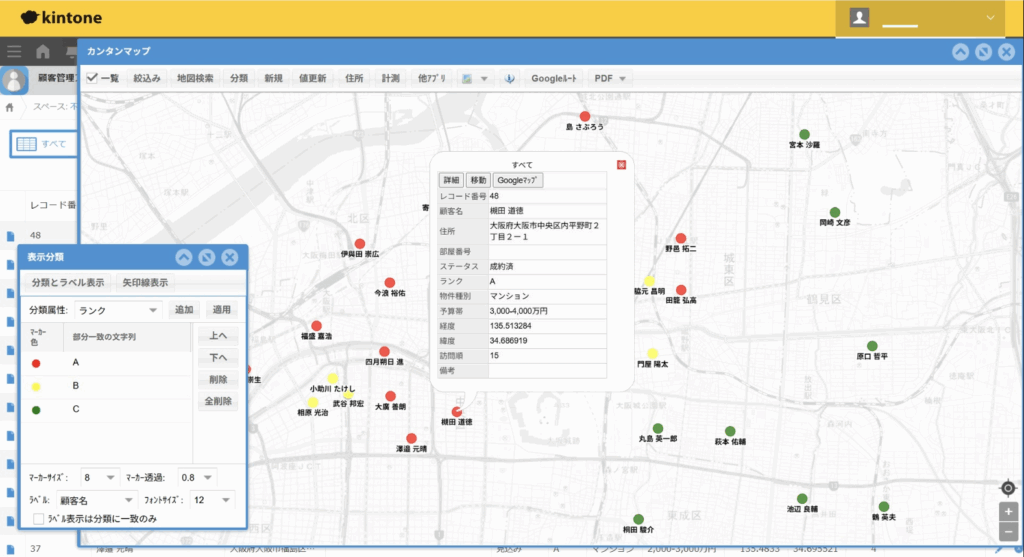1024x557 pixels.
Task: Open the ラベル 顧客名 dropdown
Action: click(95, 499)
